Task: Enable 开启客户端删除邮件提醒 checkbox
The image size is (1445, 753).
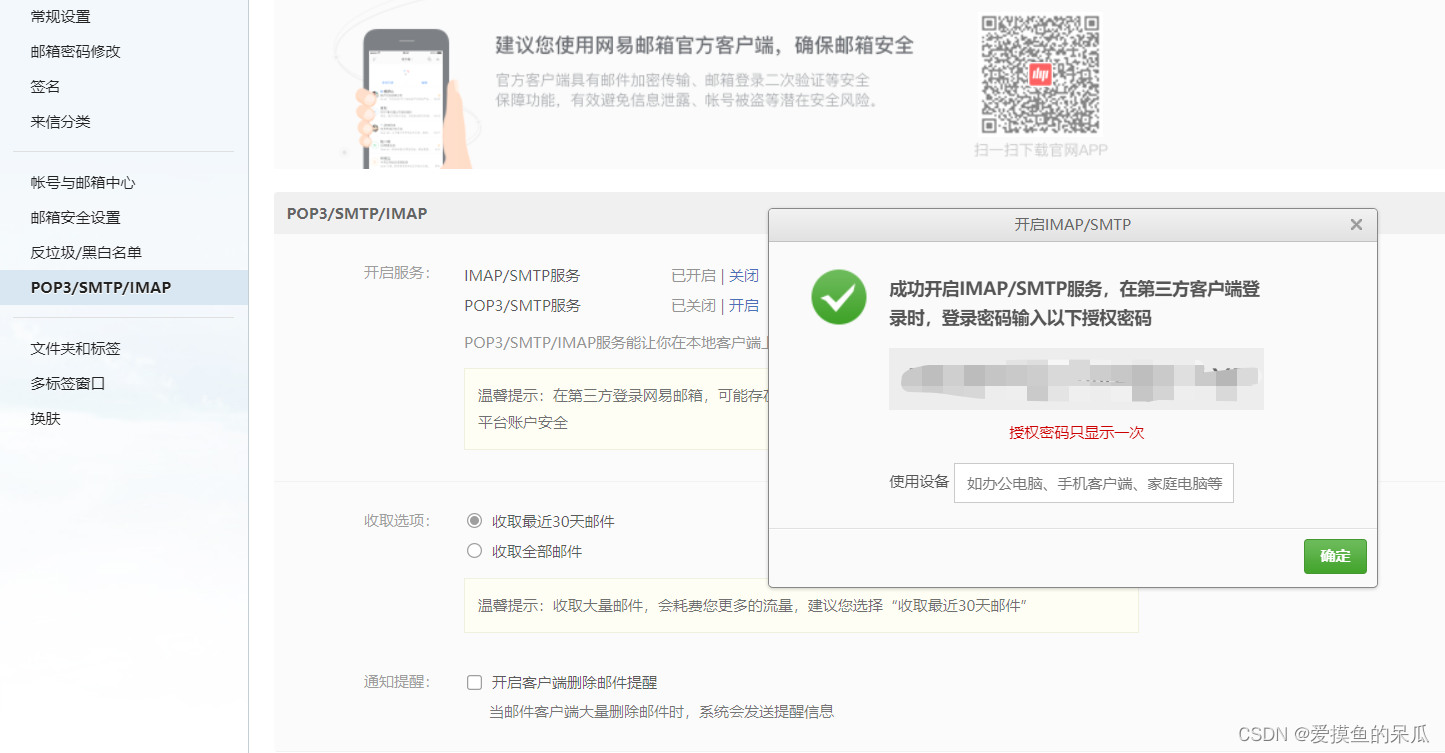Action: [x=474, y=682]
